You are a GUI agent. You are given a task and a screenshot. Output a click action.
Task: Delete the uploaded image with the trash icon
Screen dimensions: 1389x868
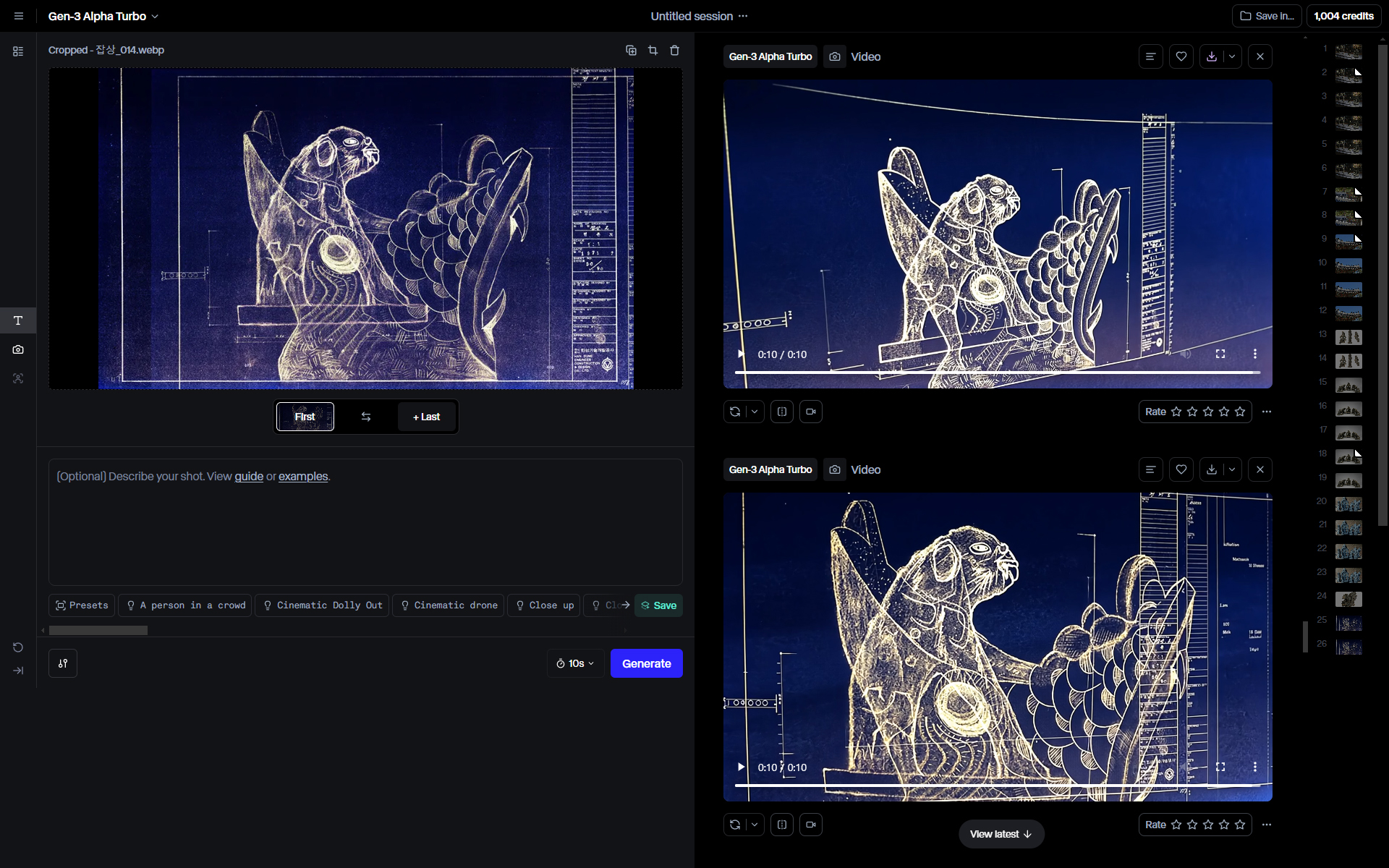pyautogui.click(x=674, y=50)
